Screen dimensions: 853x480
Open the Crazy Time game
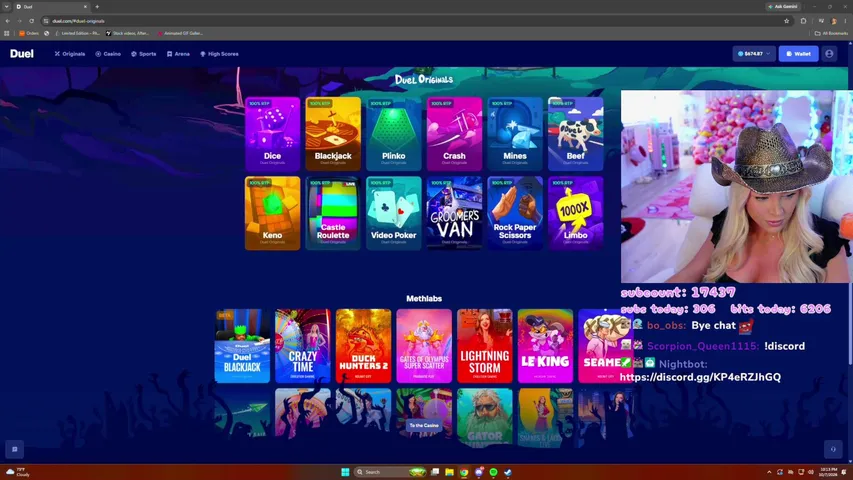[302, 346]
